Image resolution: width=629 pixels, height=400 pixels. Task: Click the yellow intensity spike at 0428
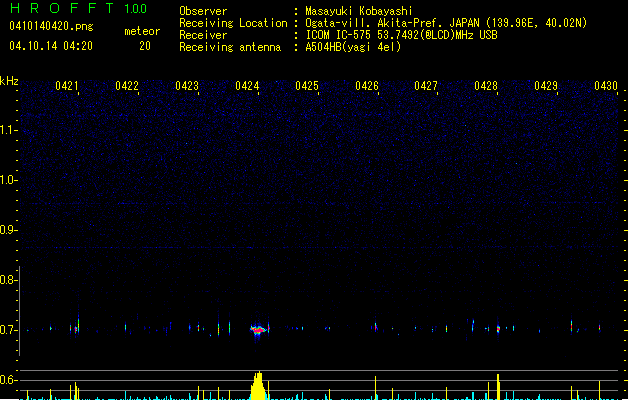pos(498,387)
